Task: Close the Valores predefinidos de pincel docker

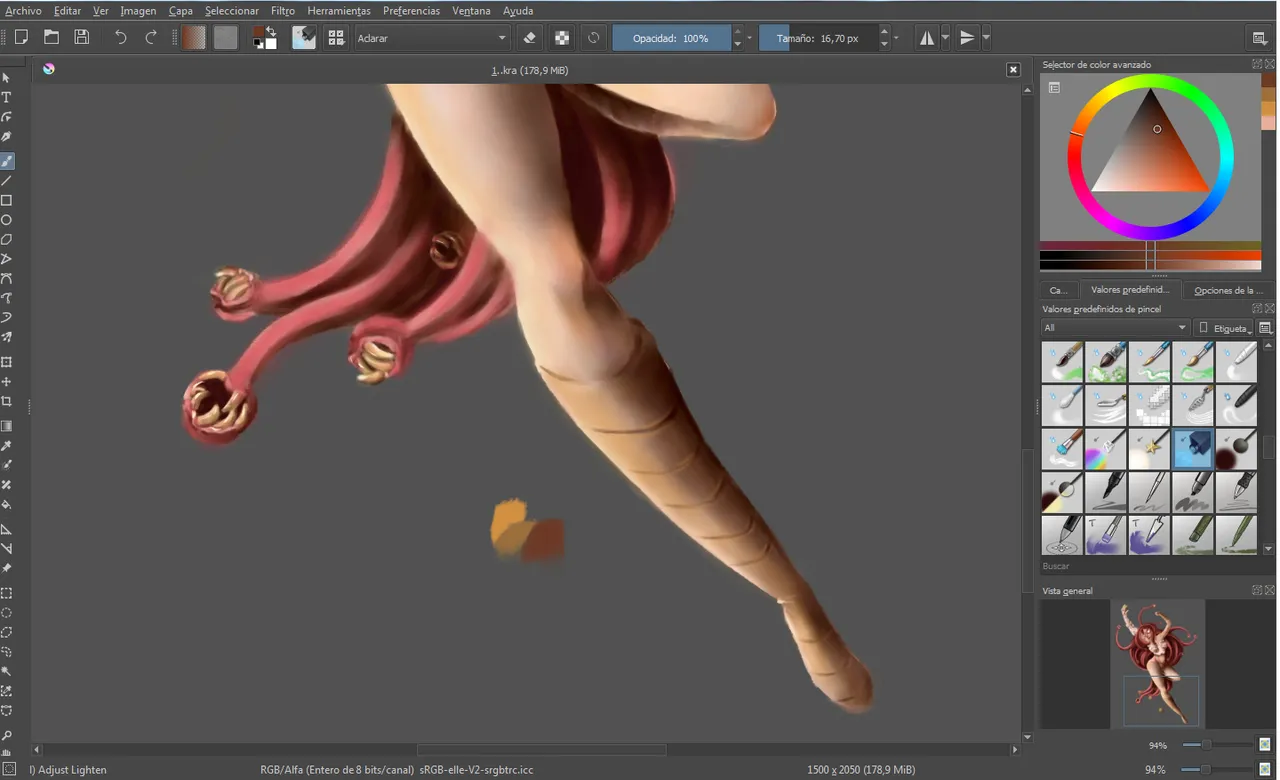Action: tap(1270, 309)
